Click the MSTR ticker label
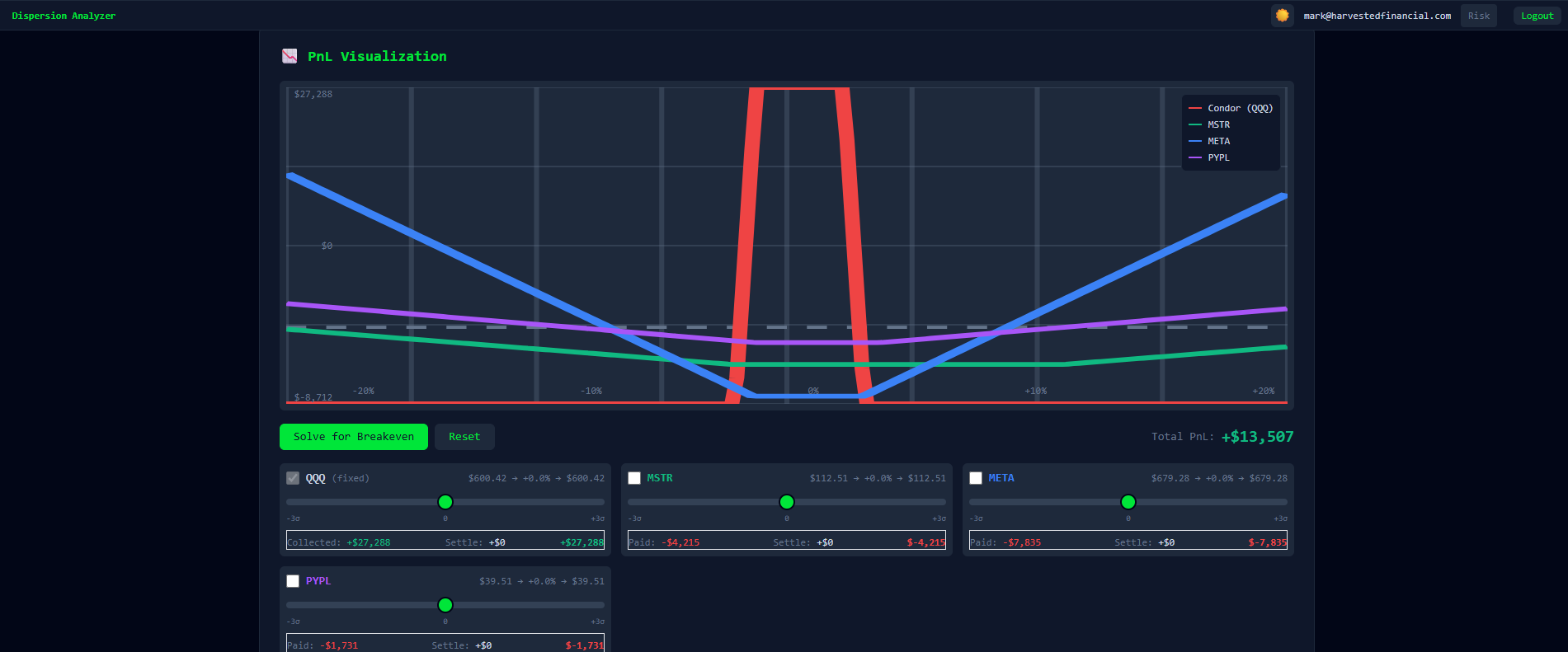The height and width of the screenshot is (652, 1568). [660, 478]
